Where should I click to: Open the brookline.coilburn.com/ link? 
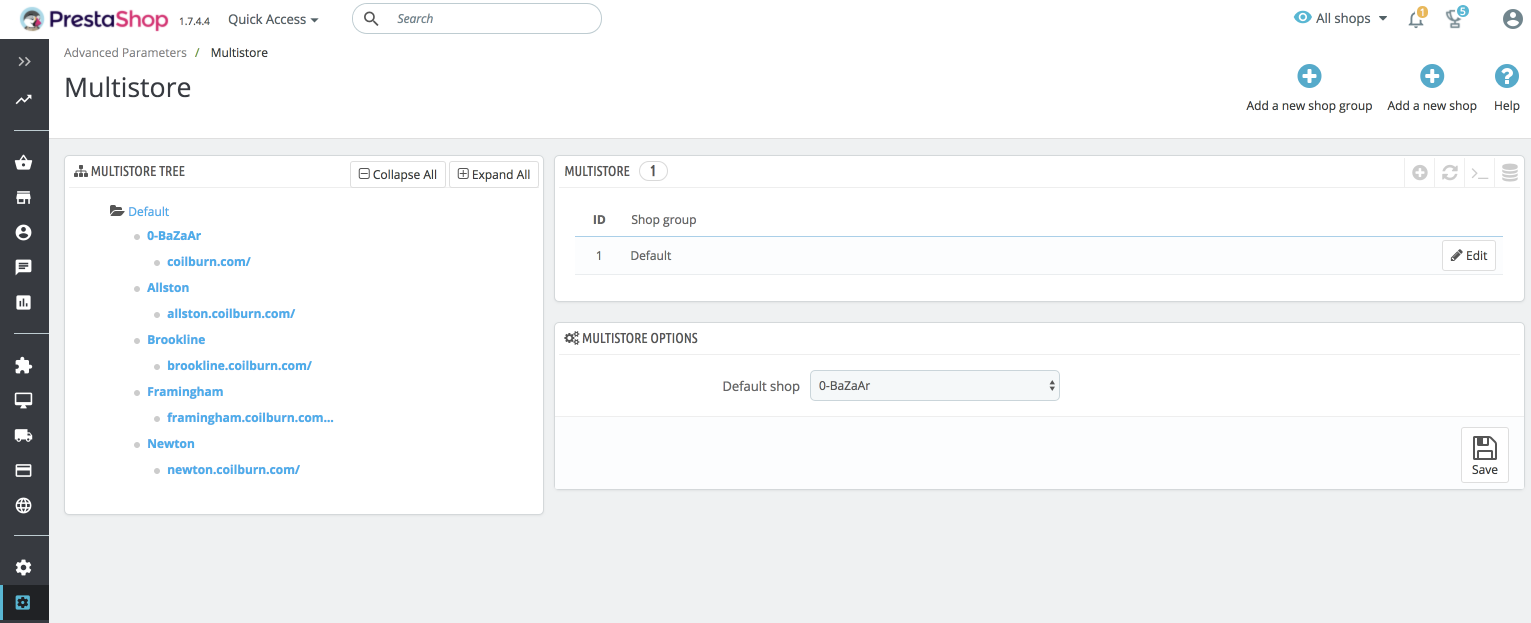[239, 366]
